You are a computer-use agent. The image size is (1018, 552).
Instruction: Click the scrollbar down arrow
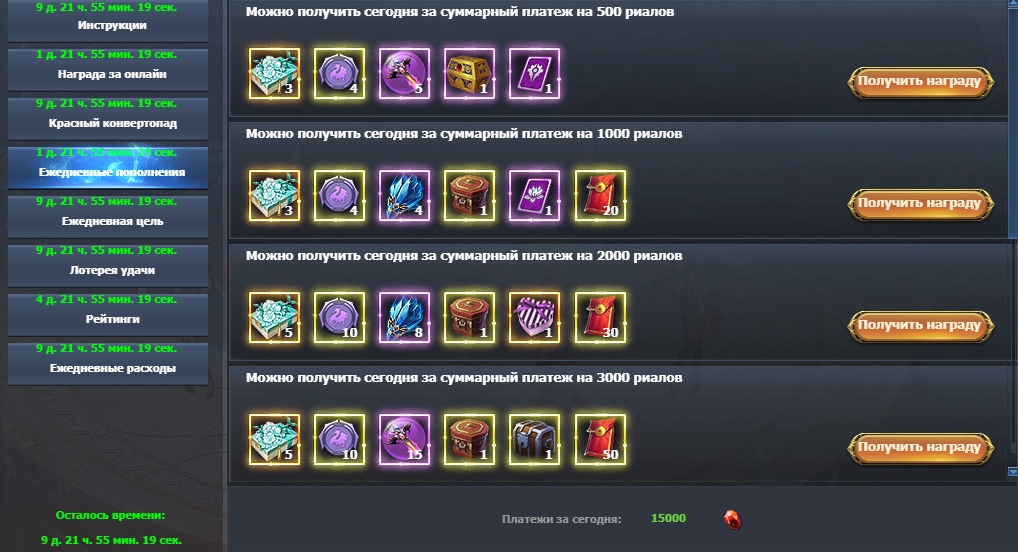click(x=1012, y=472)
